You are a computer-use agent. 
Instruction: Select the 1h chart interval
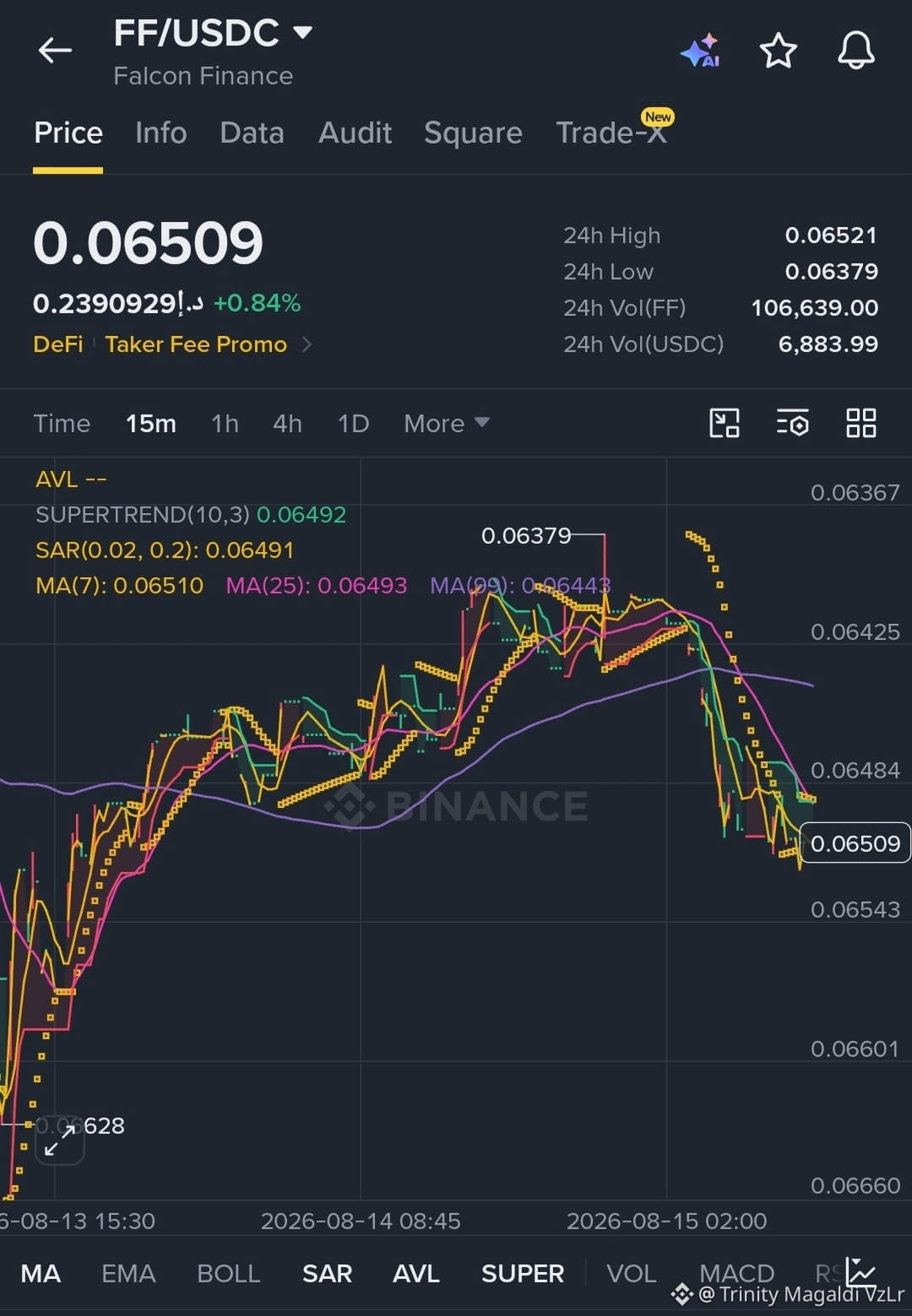[x=225, y=423]
